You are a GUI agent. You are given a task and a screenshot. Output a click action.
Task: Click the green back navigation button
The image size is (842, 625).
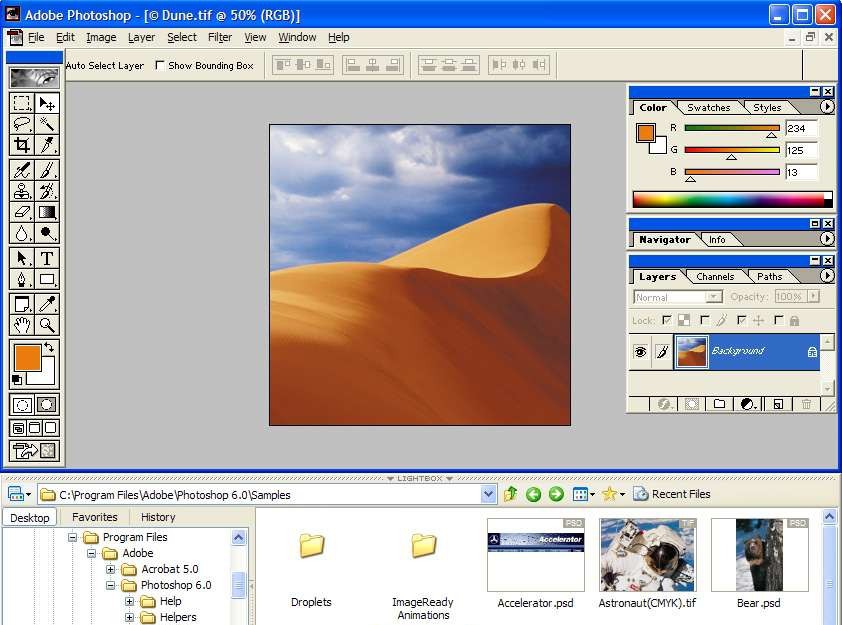coord(532,494)
